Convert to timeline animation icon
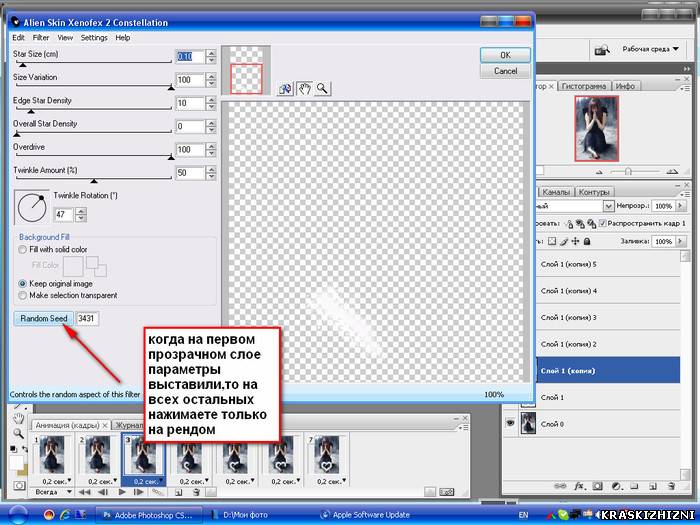The image size is (700, 525). (446, 492)
